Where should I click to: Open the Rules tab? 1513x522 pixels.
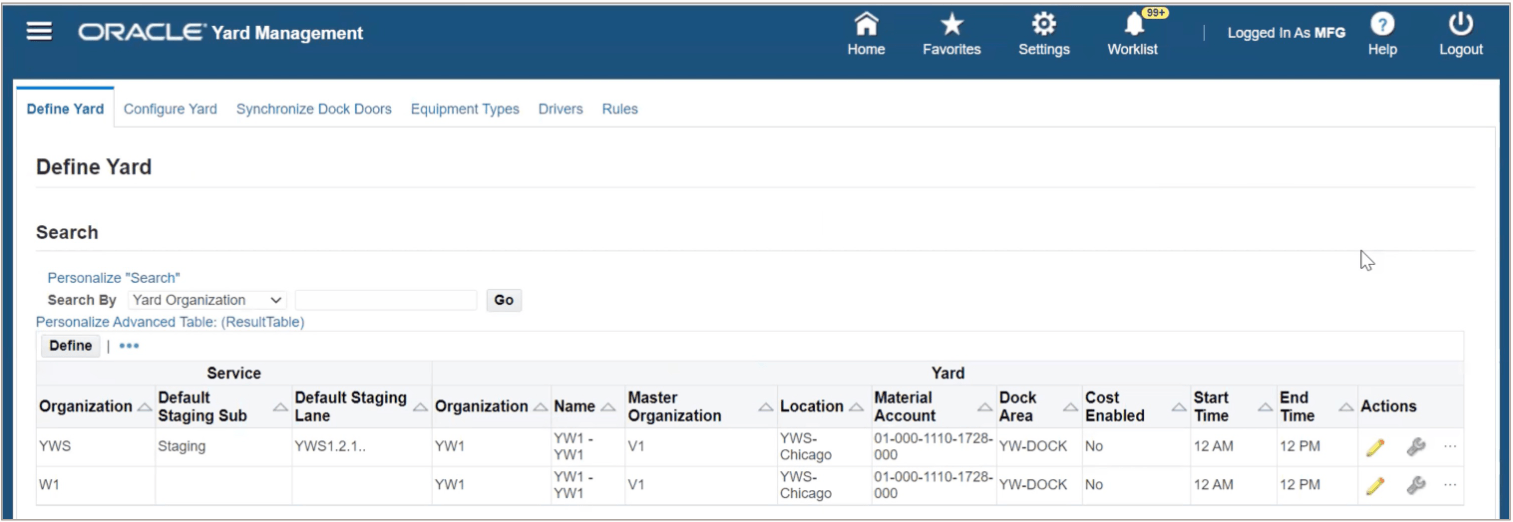(x=620, y=109)
